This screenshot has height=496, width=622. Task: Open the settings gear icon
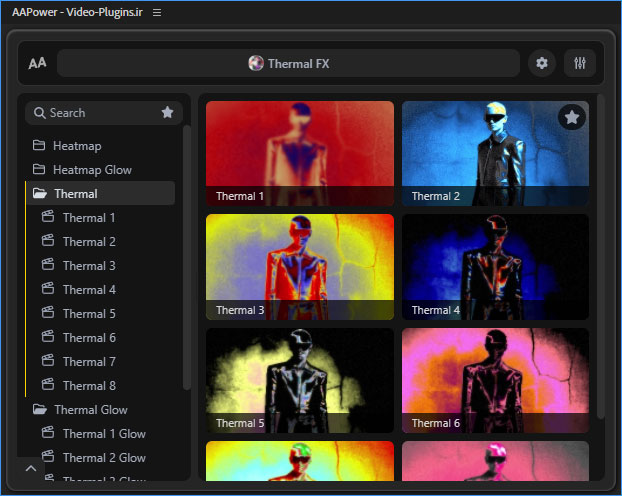(542, 63)
